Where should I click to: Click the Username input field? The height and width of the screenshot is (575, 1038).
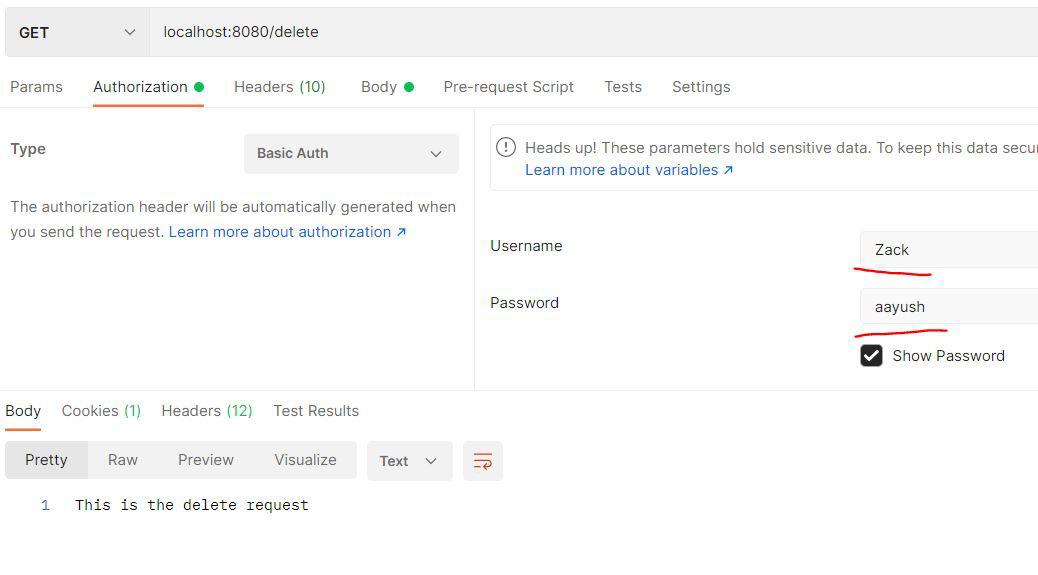click(x=948, y=250)
